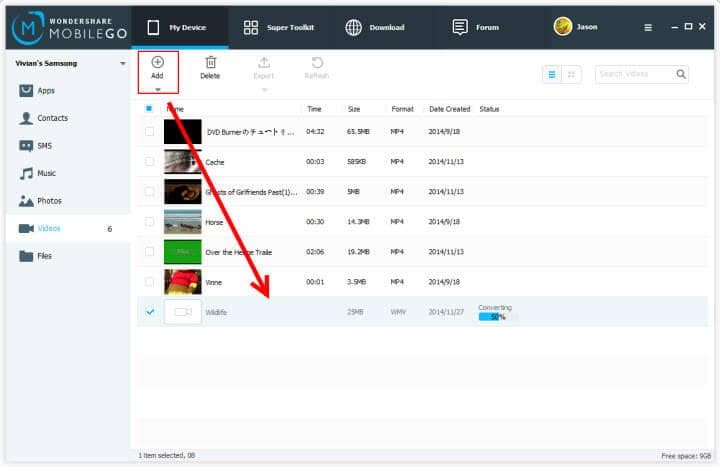Click the DVD Burner video thumbnail
Screen dimensions: 720x467
tap(183, 132)
